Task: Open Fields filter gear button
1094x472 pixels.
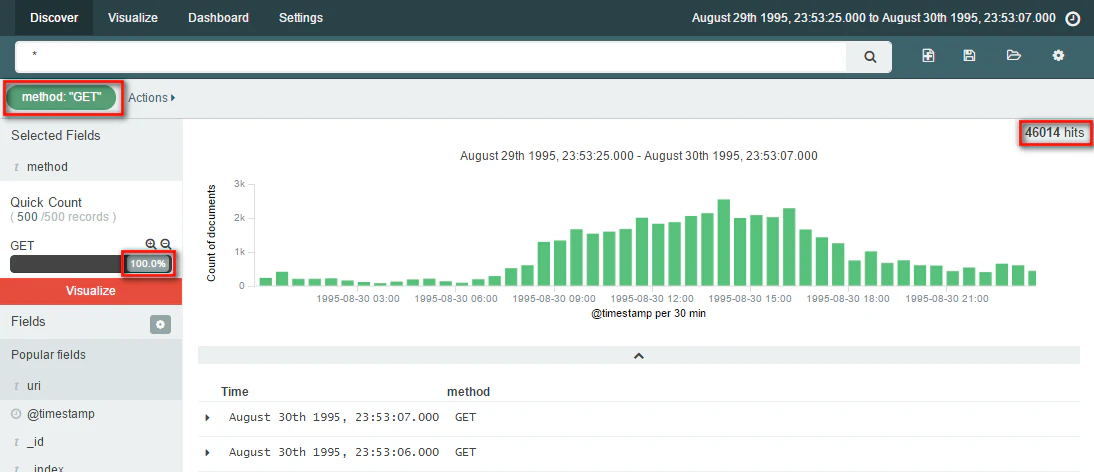Action: pos(160,325)
